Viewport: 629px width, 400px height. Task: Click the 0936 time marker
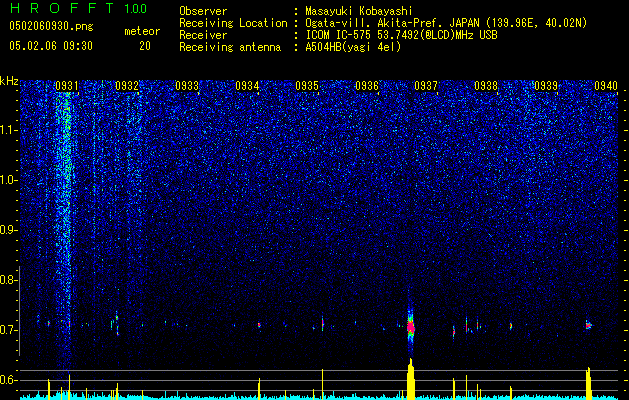coord(367,86)
